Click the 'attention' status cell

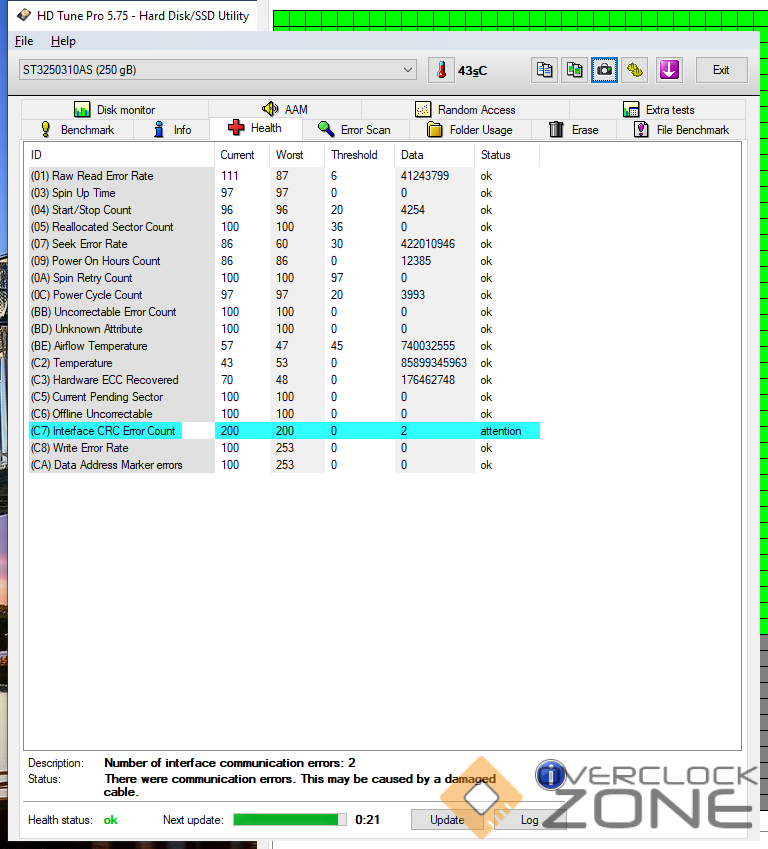click(x=500, y=431)
